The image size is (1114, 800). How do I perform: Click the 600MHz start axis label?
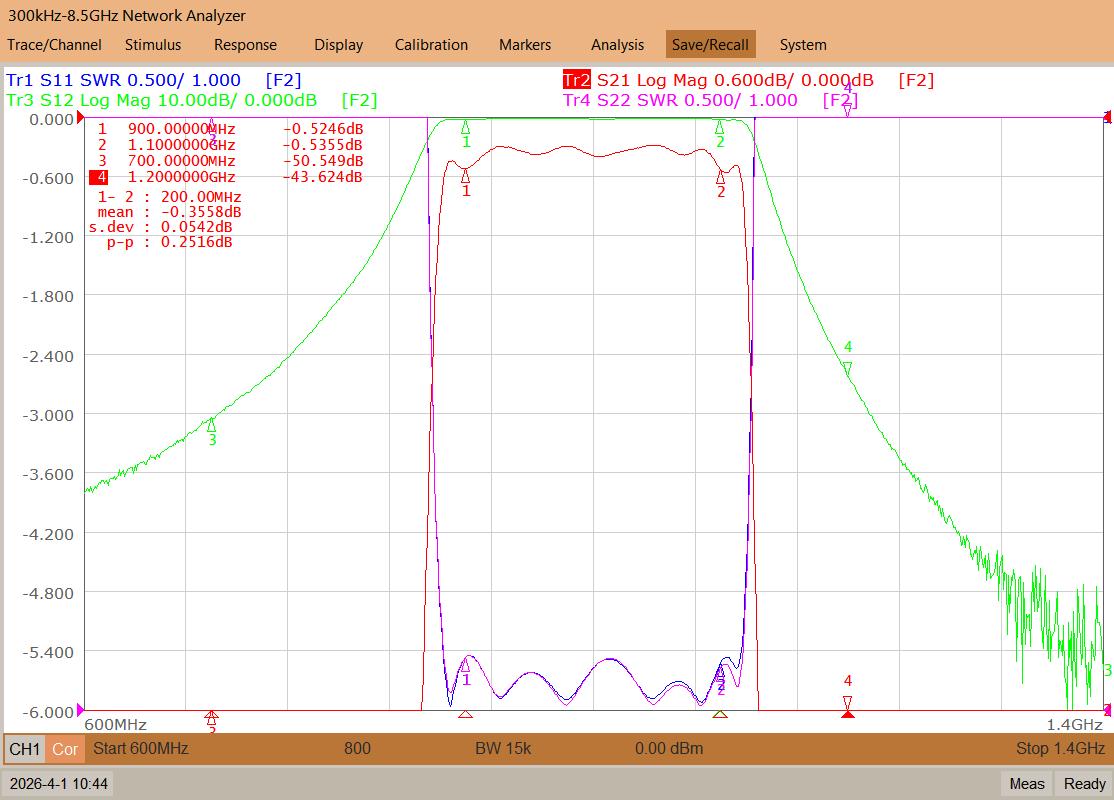point(115,725)
